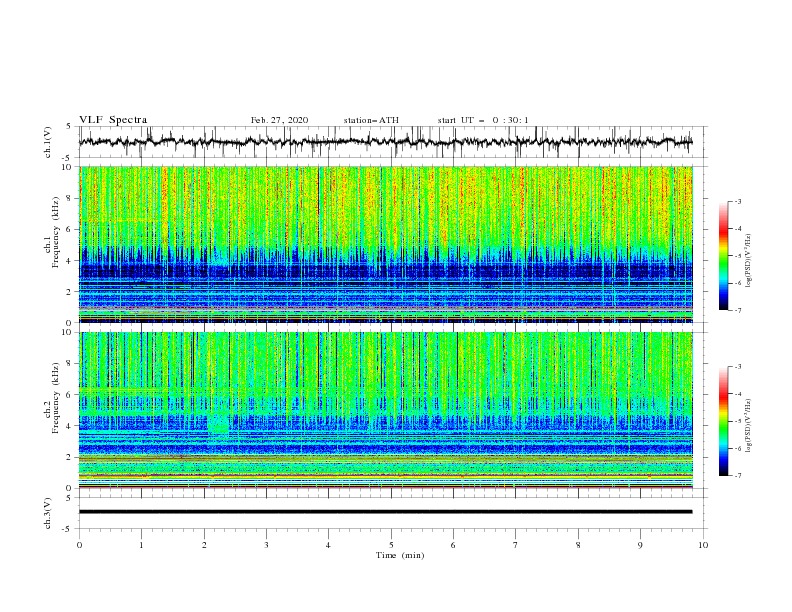Click the time axis tick label "8"

(x=578, y=545)
